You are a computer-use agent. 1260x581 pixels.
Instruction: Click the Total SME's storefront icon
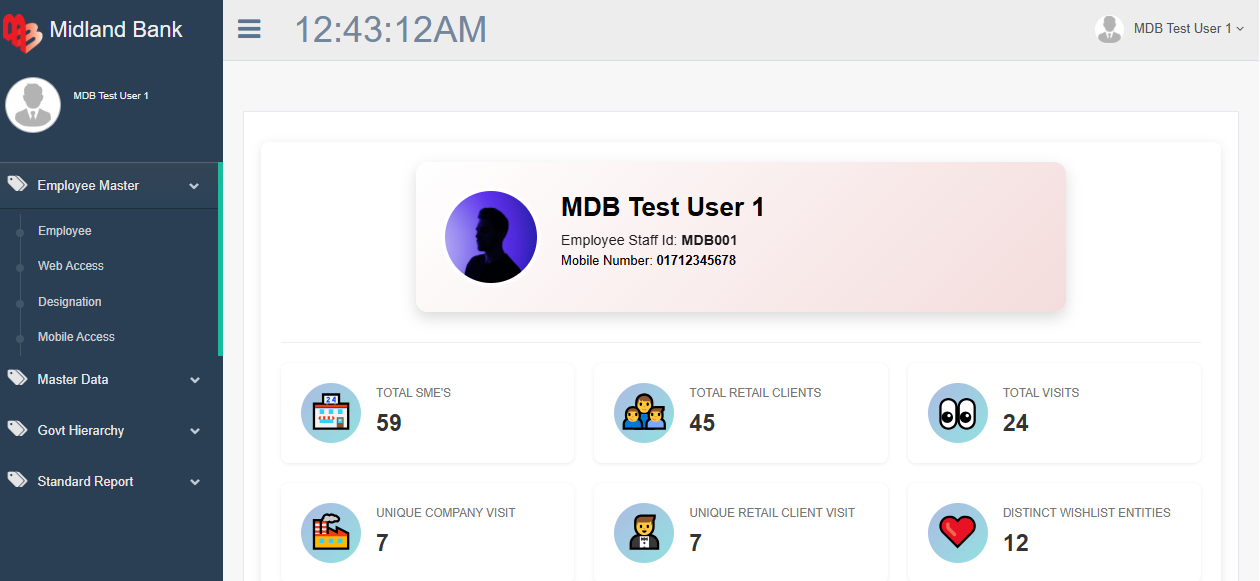tap(331, 413)
